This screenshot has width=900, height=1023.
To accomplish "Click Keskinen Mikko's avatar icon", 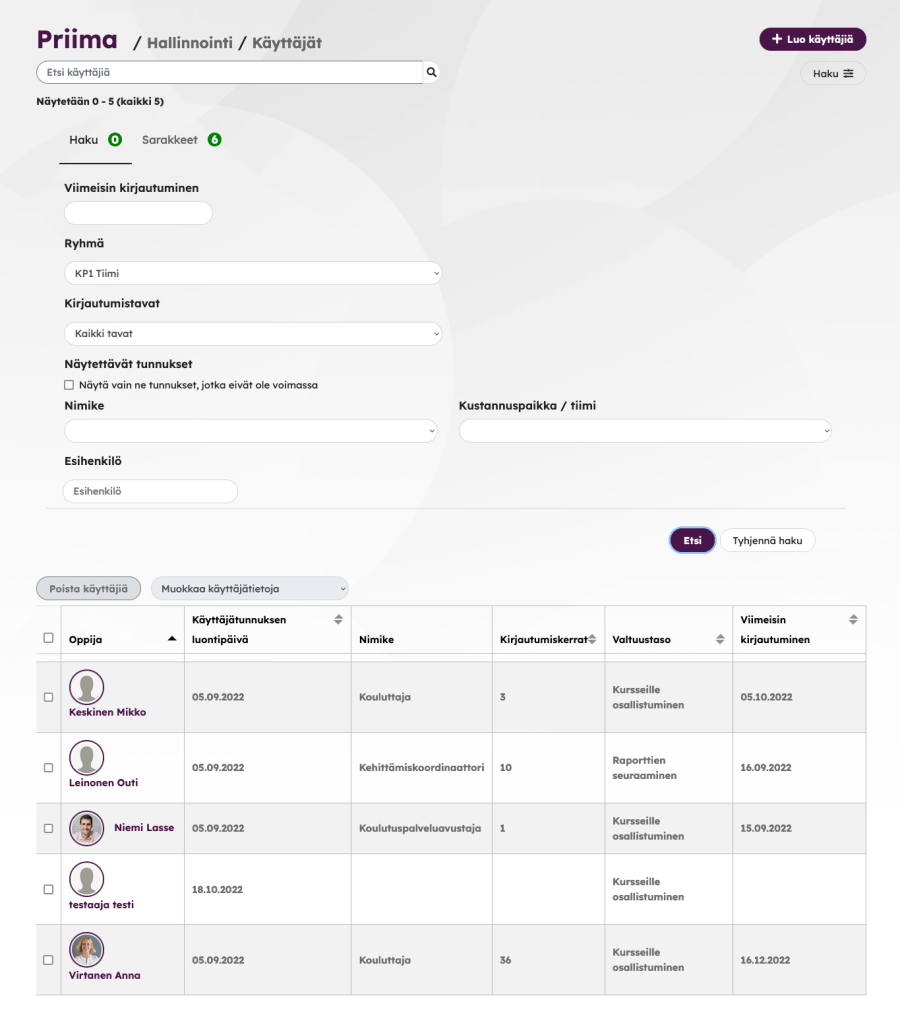I will pos(87,687).
